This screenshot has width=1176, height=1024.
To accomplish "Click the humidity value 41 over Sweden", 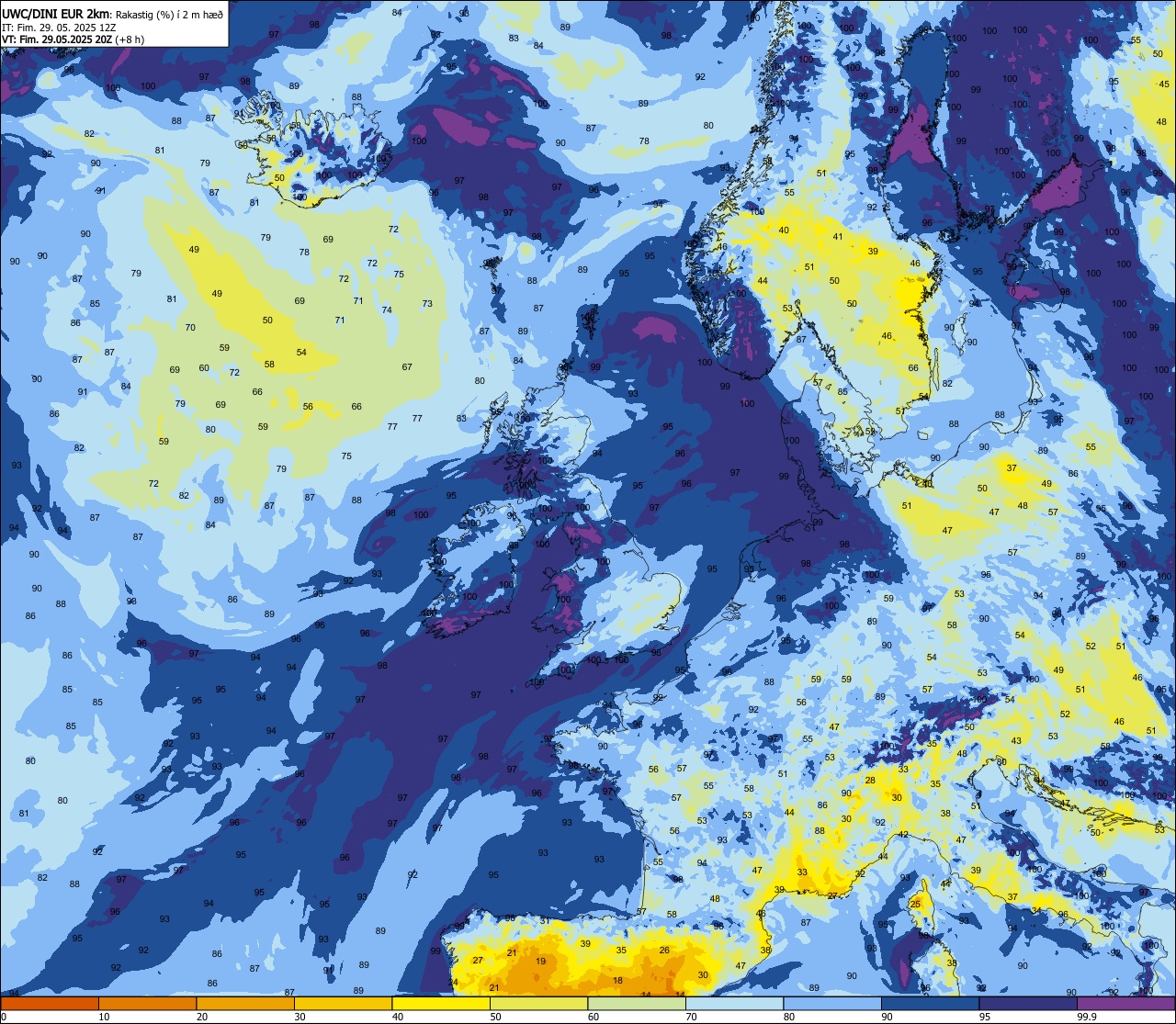I will [x=837, y=237].
